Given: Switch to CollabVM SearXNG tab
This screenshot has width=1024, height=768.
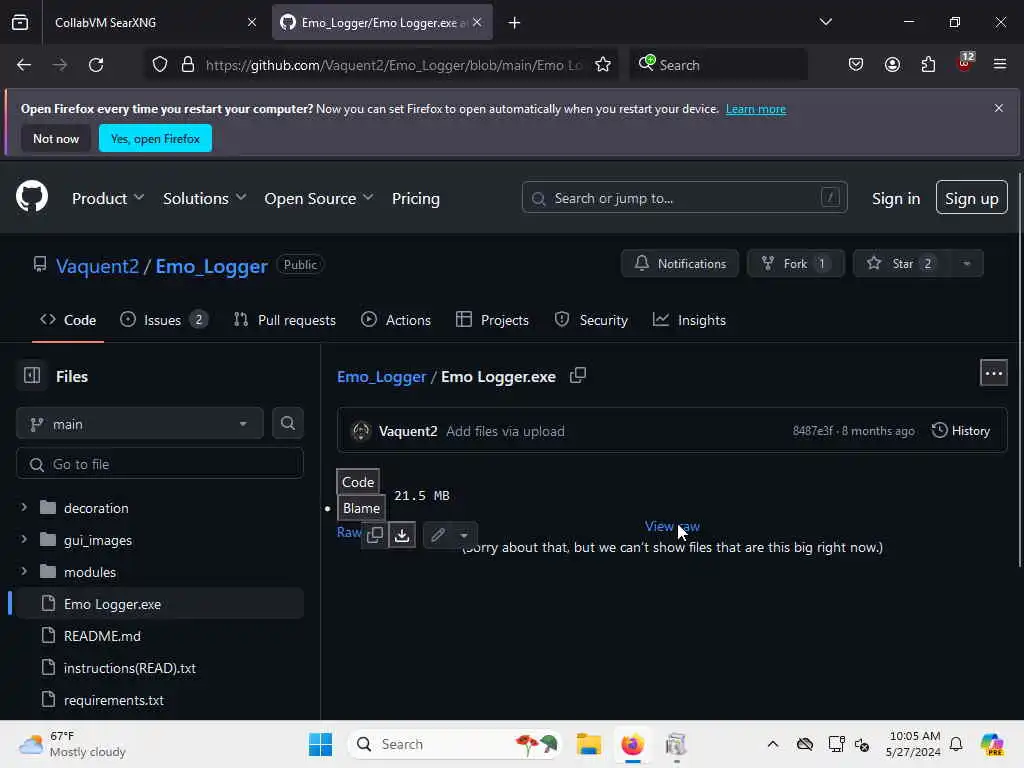Looking at the screenshot, I should pyautogui.click(x=153, y=22).
